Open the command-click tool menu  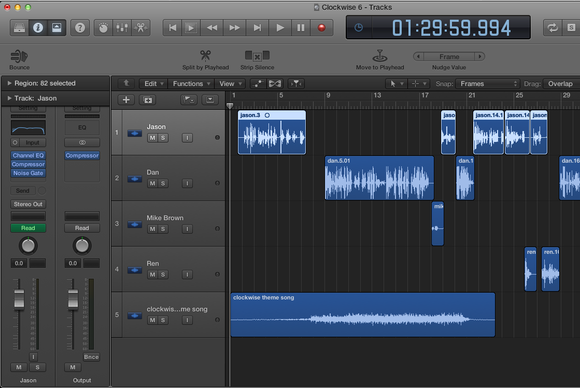[x=419, y=84]
